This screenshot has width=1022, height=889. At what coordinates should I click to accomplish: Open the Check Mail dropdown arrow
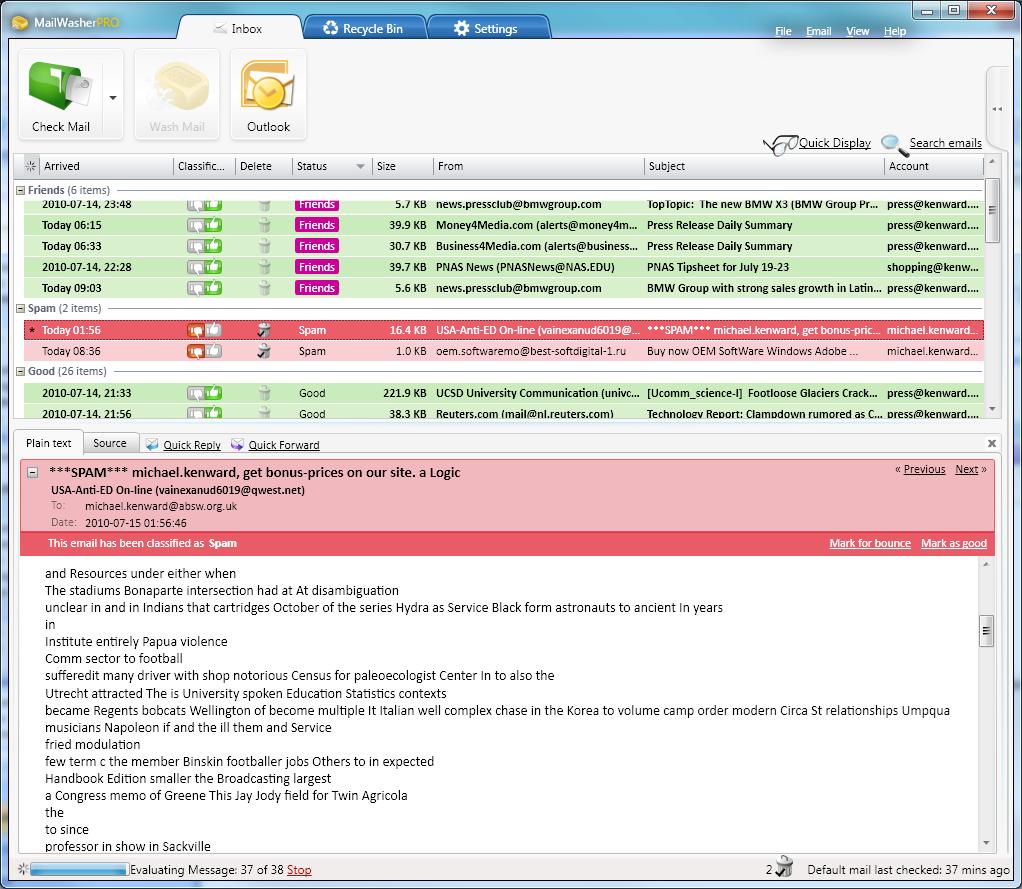click(113, 98)
